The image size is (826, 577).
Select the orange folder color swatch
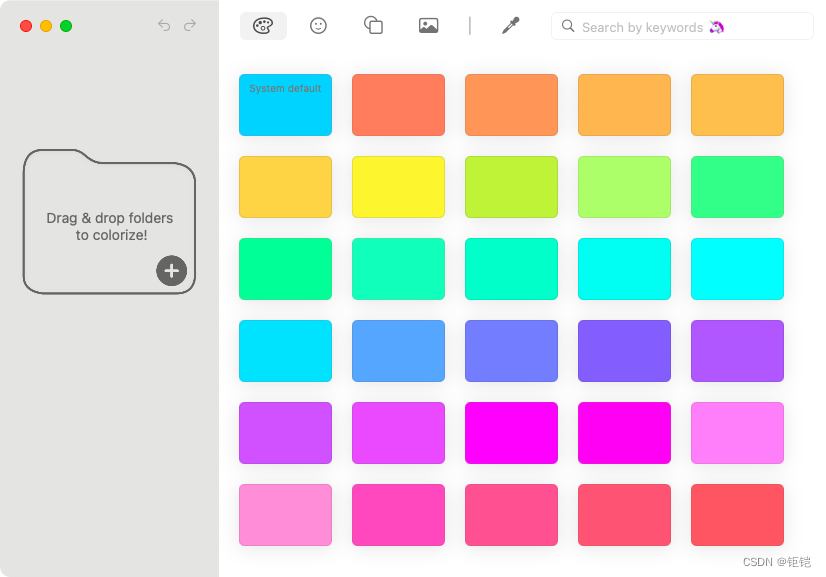pos(511,105)
